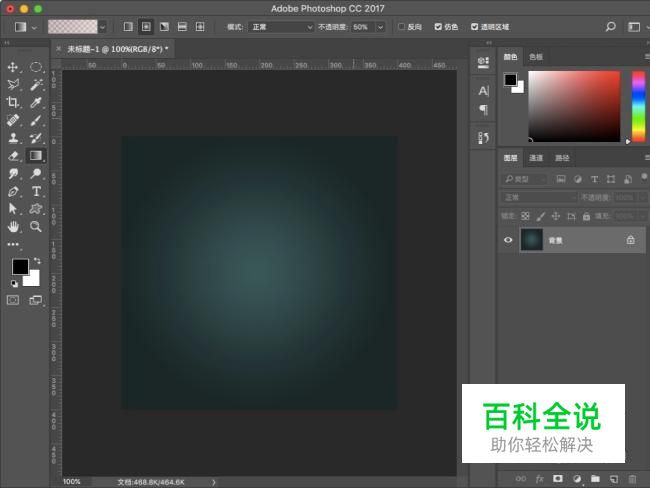This screenshot has height=488, width=650.
Task: Click the Gradient tool icon
Action: (x=36, y=155)
